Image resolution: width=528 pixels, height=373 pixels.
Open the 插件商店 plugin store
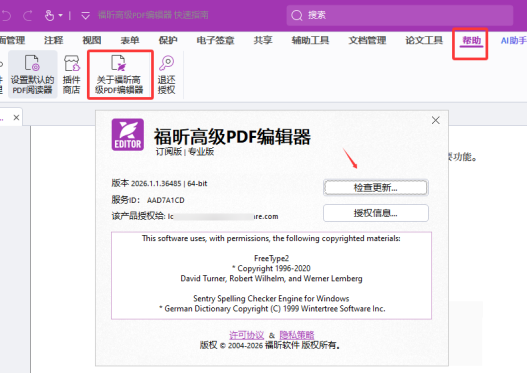pyautogui.click(x=71, y=74)
